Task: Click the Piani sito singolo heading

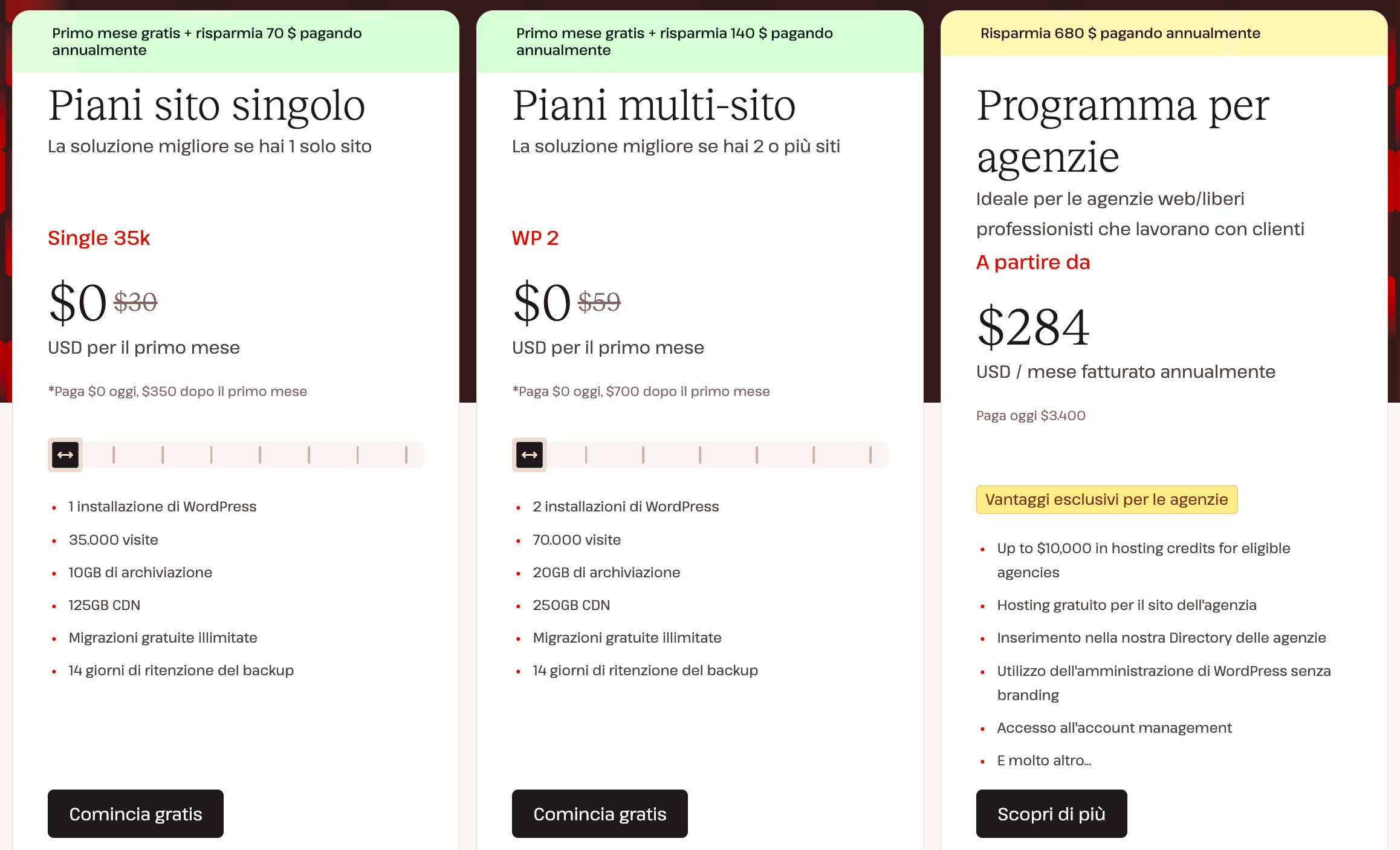Action: [x=206, y=106]
